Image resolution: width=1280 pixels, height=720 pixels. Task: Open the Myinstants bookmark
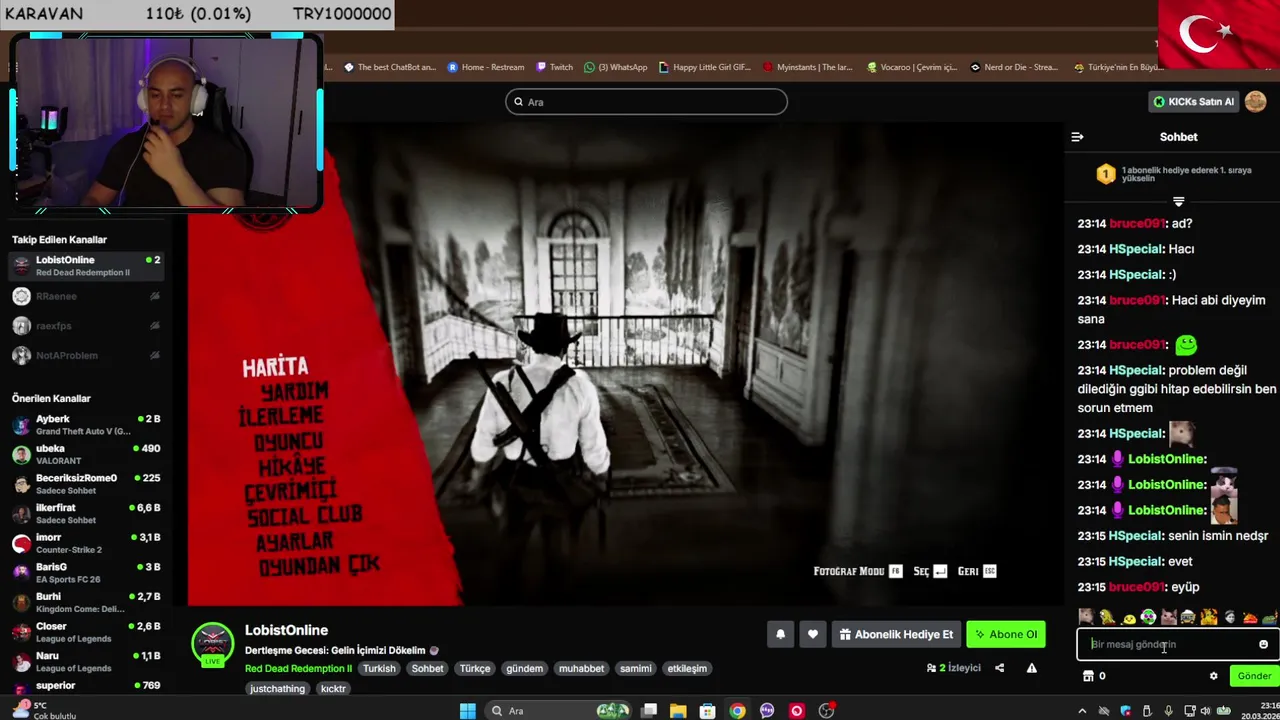pyautogui.click(x=808, y=67)
